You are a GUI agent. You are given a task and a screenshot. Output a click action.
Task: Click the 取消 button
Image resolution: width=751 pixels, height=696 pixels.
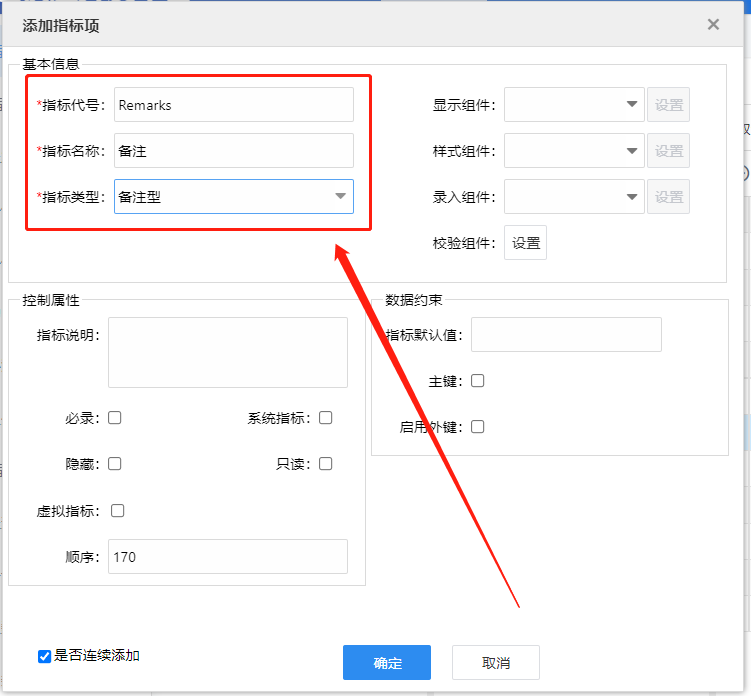496,662
